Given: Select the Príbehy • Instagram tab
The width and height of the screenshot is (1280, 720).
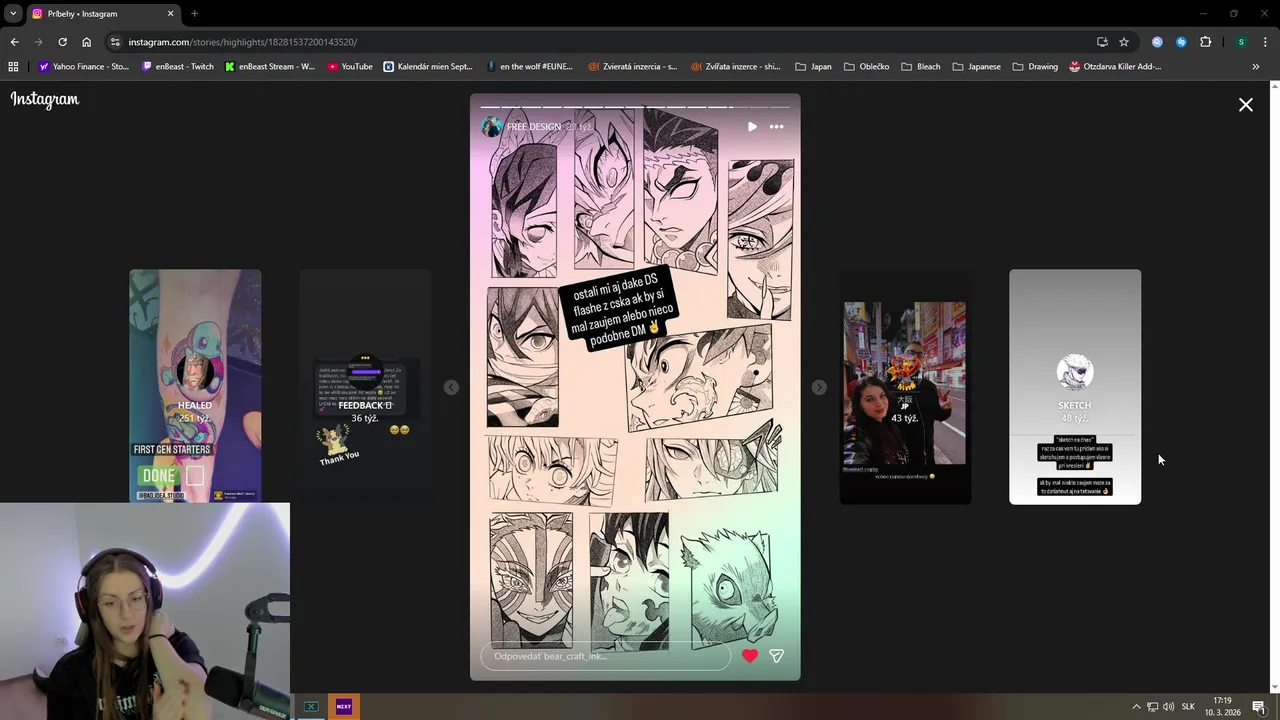Looking at the screenshot, I should coord(102,13).
